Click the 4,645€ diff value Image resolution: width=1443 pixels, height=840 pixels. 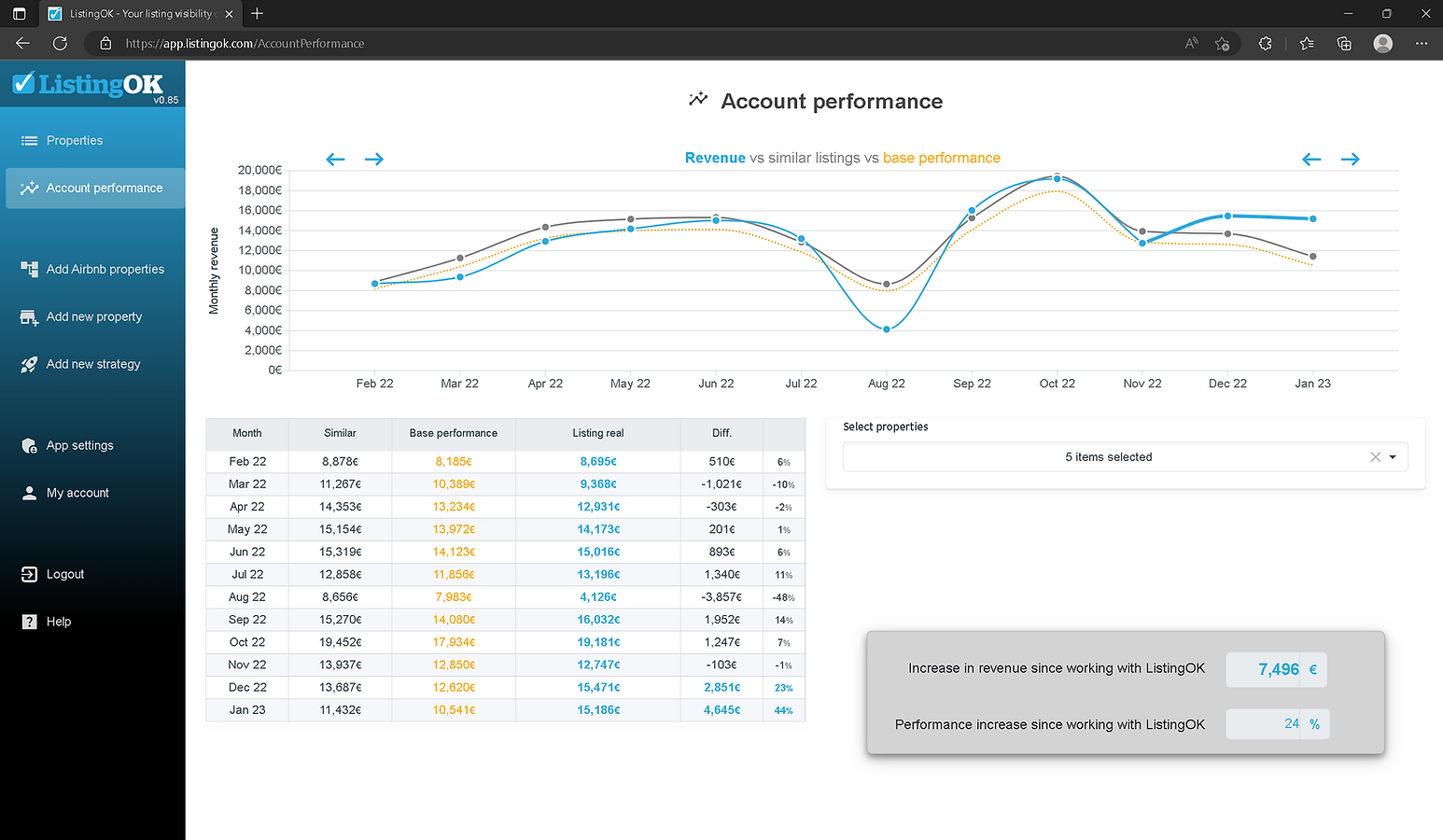[x=721, y=710]
